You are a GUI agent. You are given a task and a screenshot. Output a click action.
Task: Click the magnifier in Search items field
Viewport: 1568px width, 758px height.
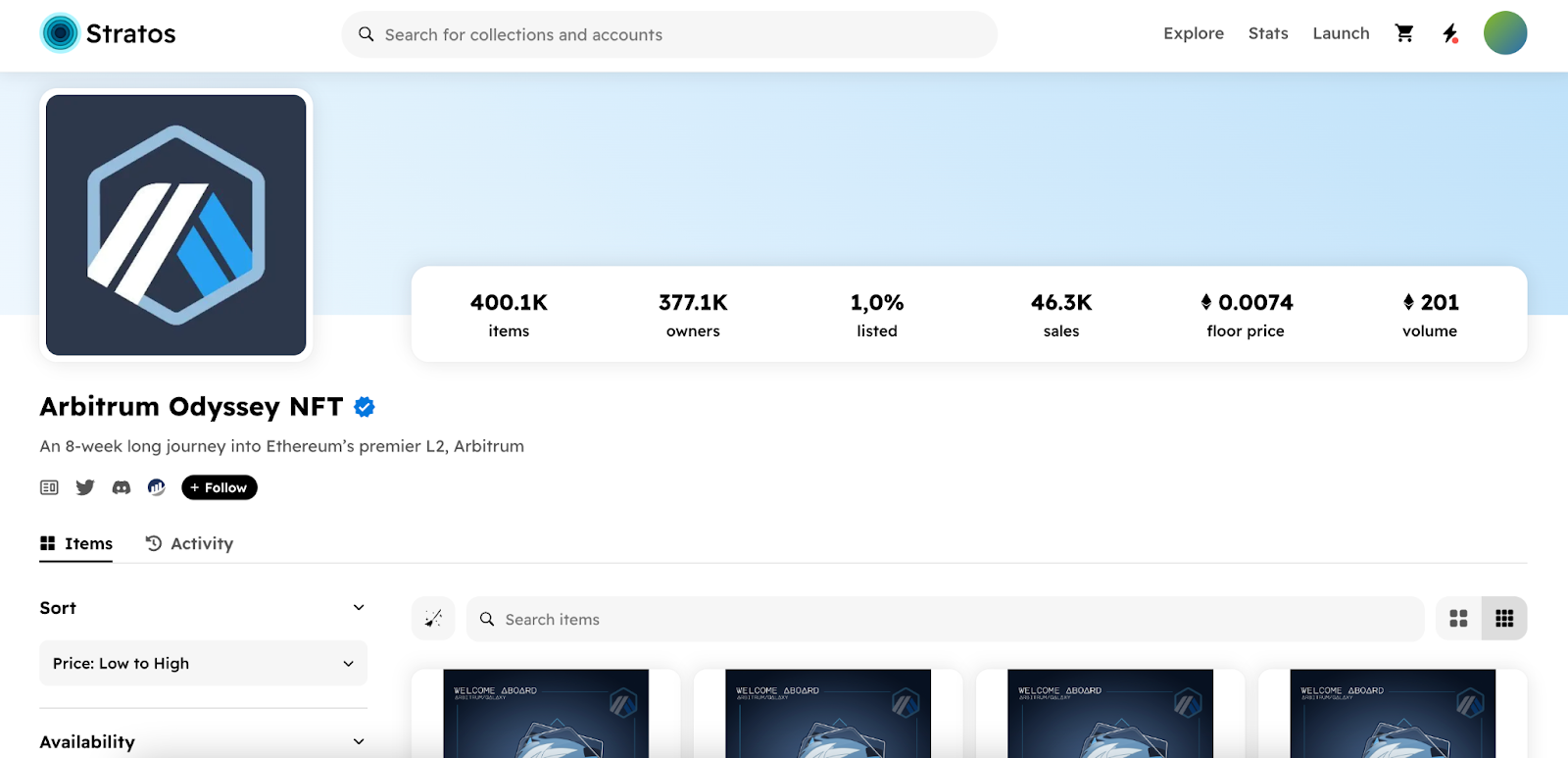pos(487,619)
